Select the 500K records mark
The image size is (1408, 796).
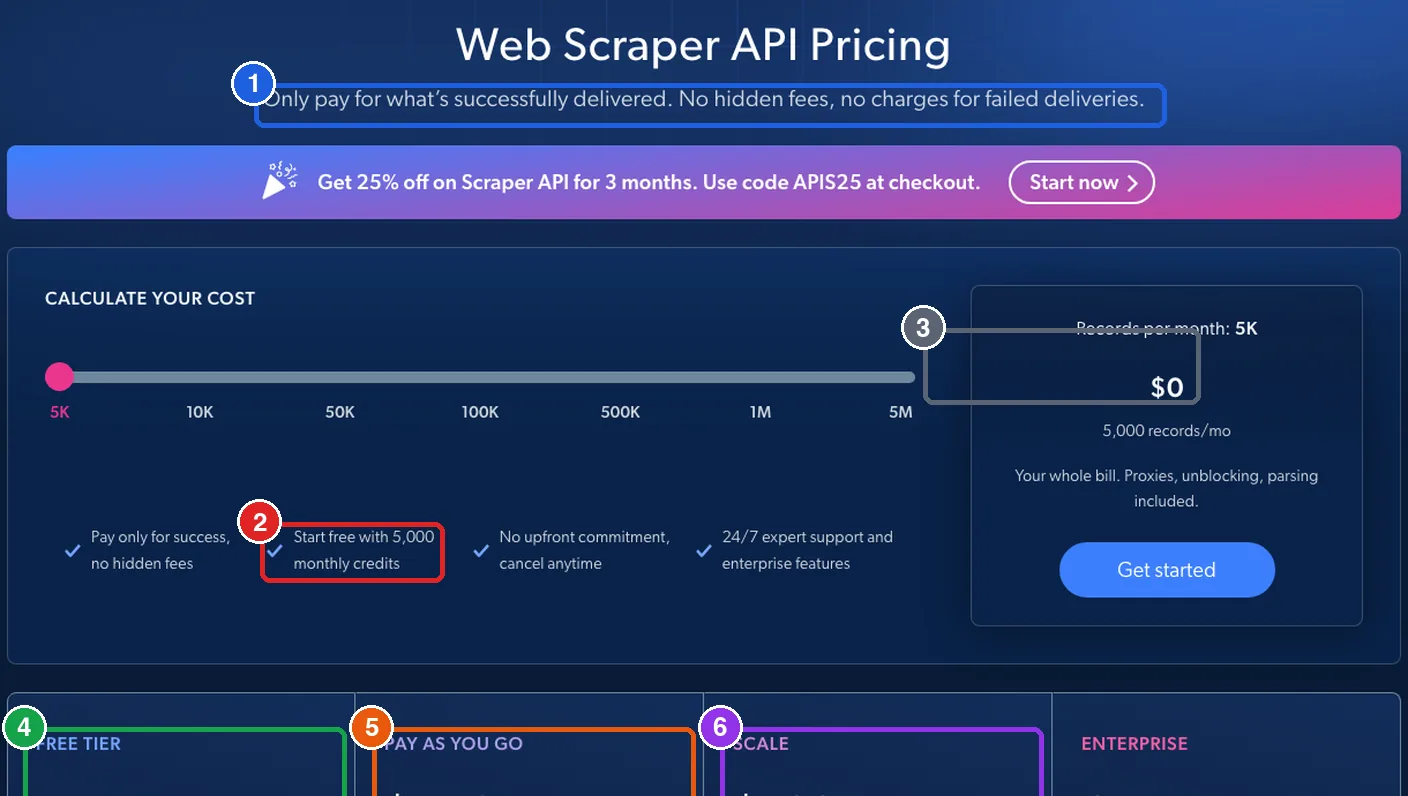click(x=620, y=412)
